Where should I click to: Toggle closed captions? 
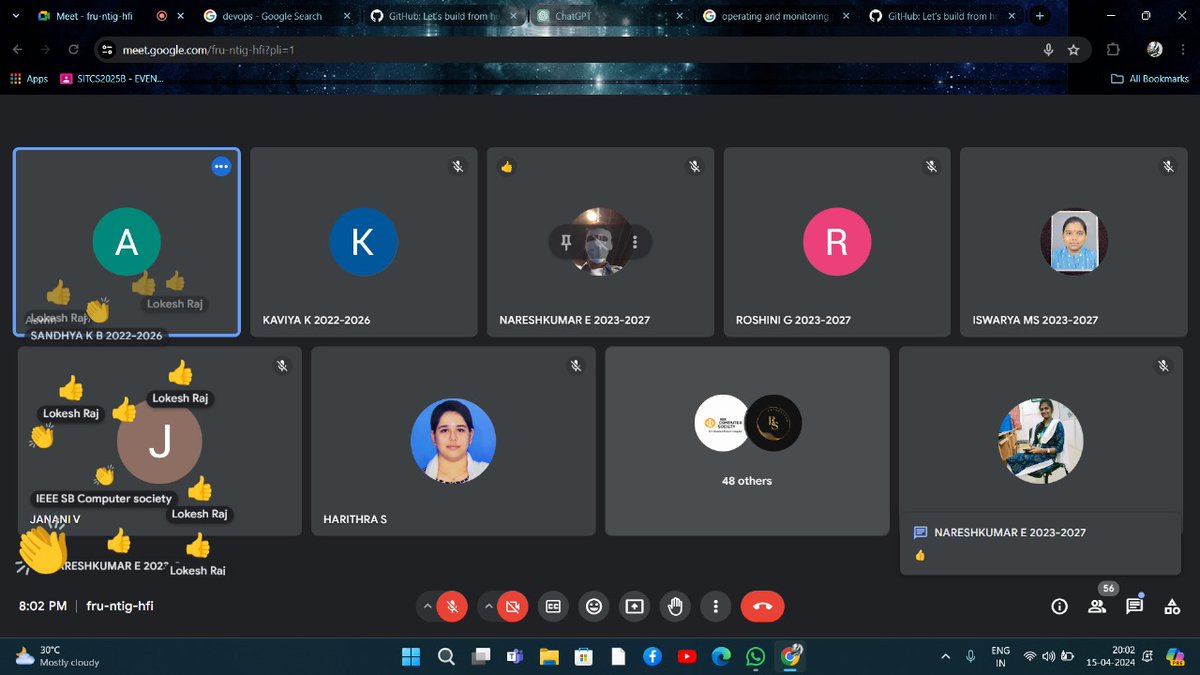coord(553,606)
